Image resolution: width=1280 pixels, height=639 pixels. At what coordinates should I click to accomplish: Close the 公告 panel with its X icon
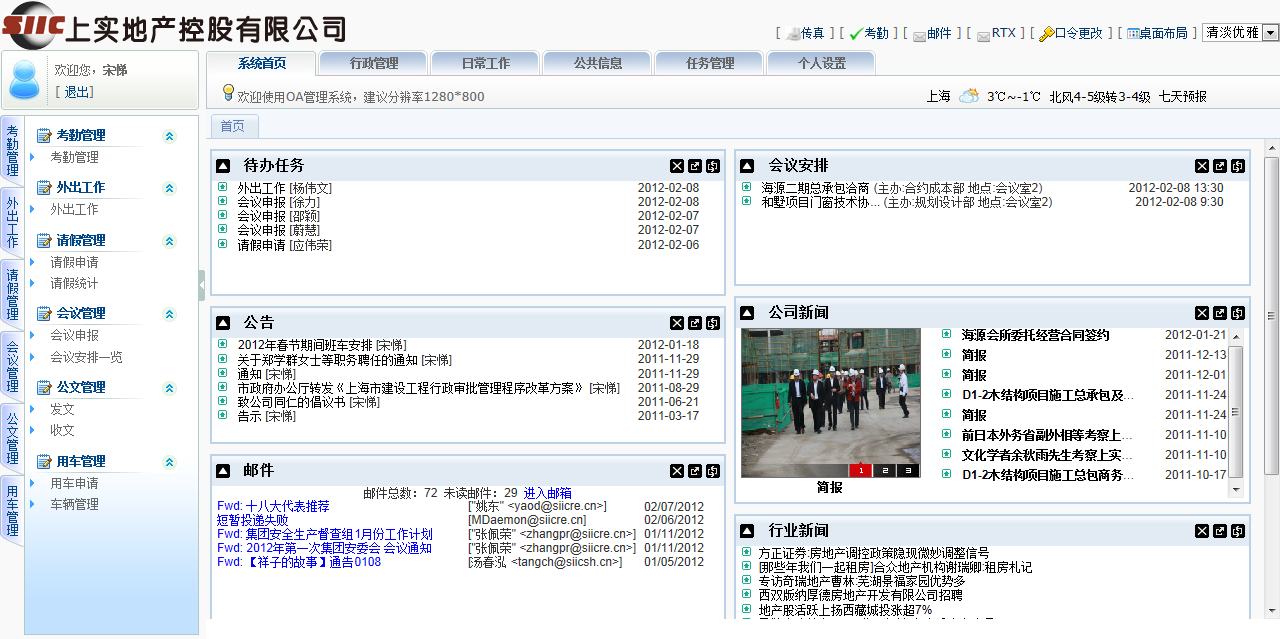pos(677,323)
